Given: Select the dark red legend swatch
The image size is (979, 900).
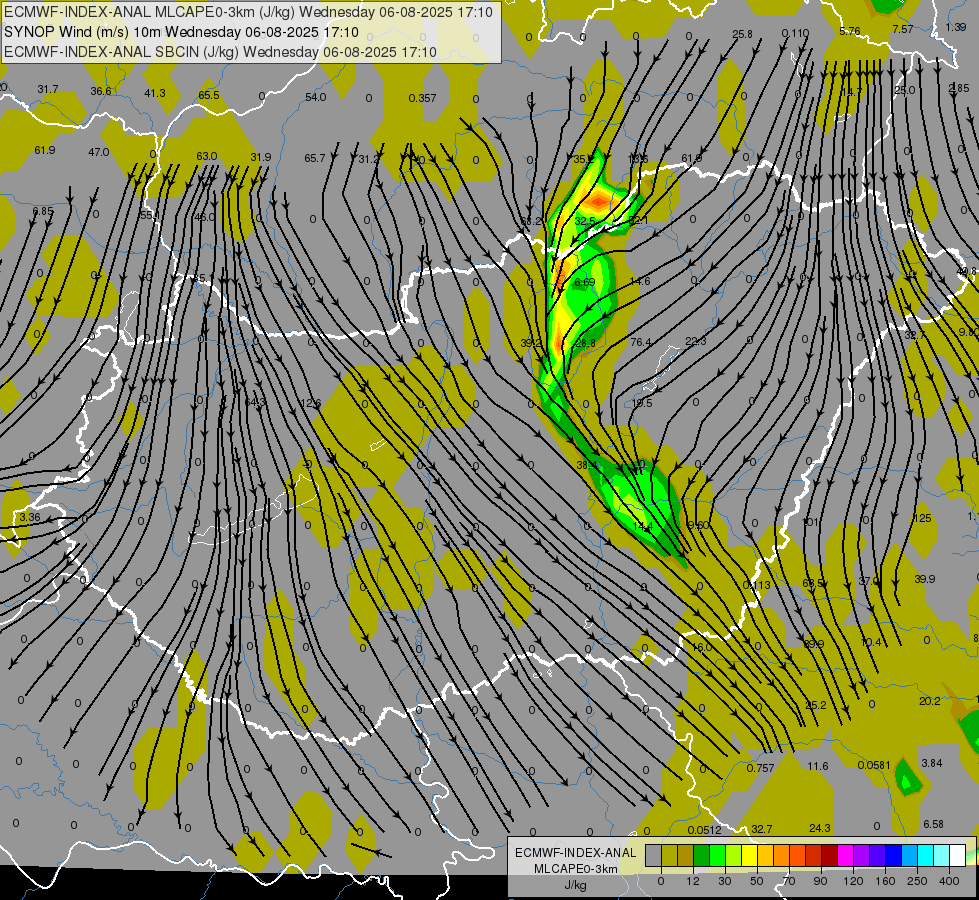Looking at the screenshot, I should [830, 855].
